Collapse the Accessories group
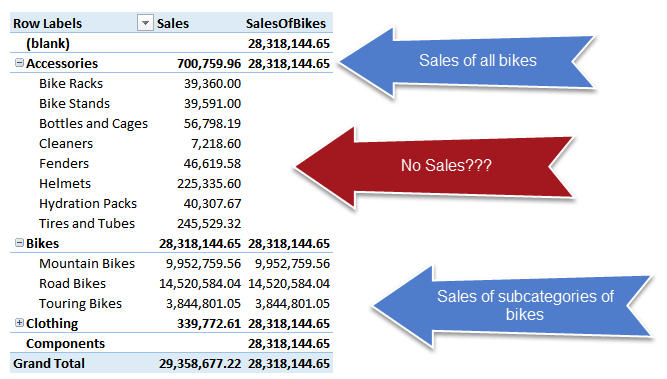Image resolution: width=667 pixels, height=379 pixels. point(19,63)
